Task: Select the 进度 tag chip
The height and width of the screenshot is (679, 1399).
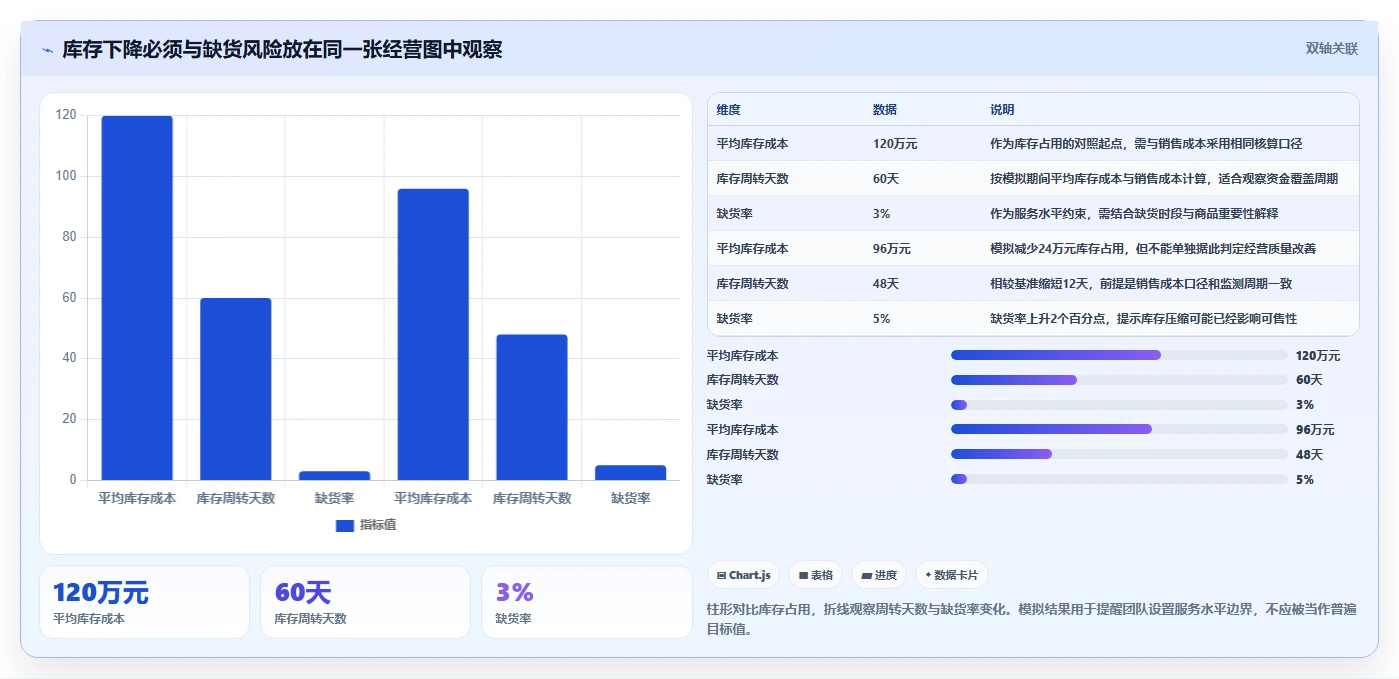Action: 879,575
